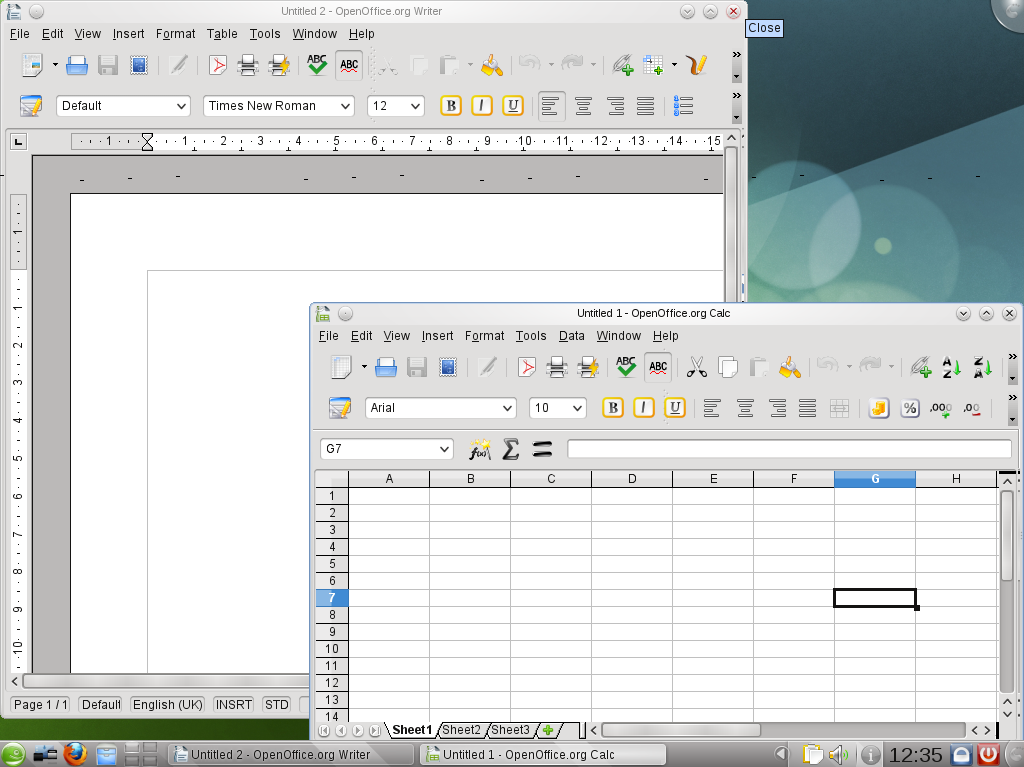
Task: Click the Function equals icon in Calc
Action: (542, 449)
